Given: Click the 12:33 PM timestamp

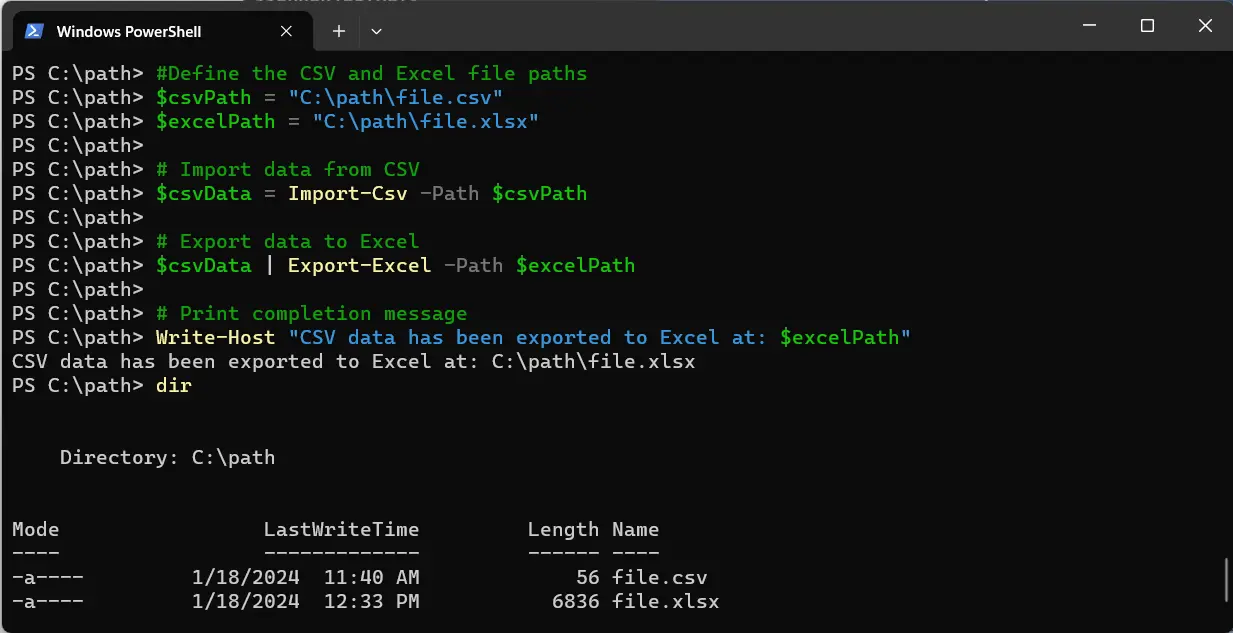Looking at the screenshot, I should point(371,601).
